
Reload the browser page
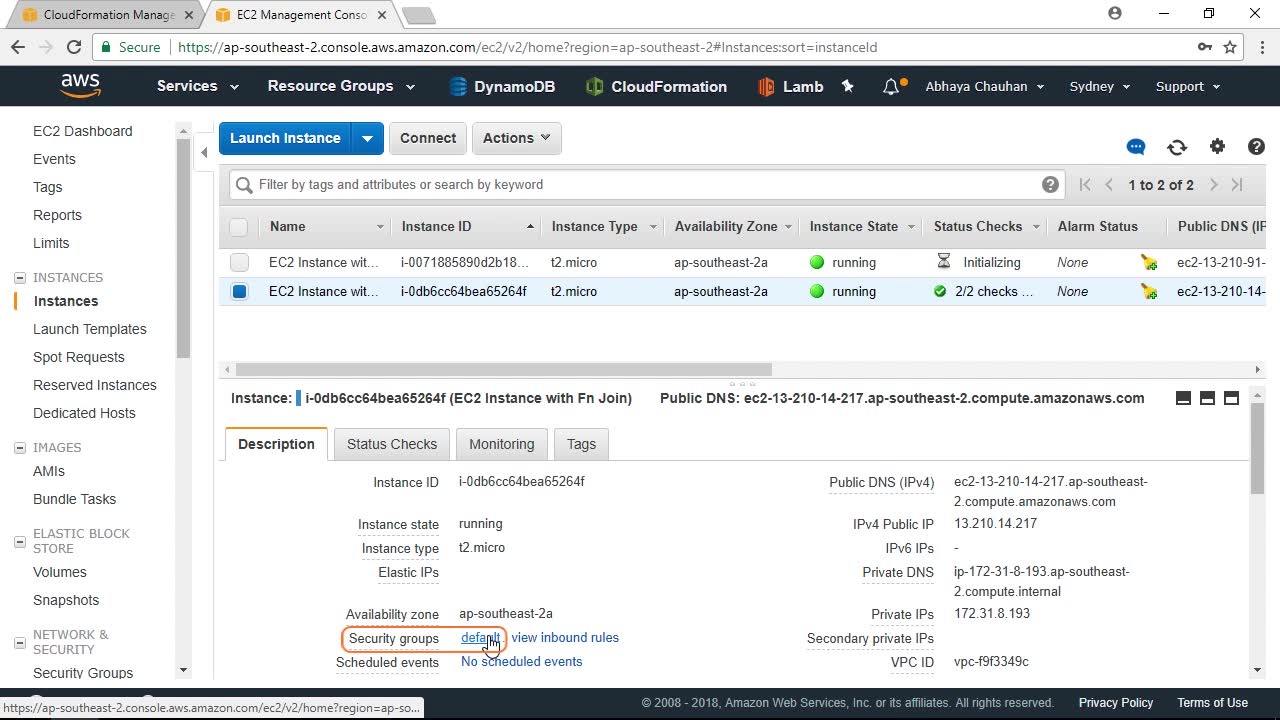click(x=73, y=47)
